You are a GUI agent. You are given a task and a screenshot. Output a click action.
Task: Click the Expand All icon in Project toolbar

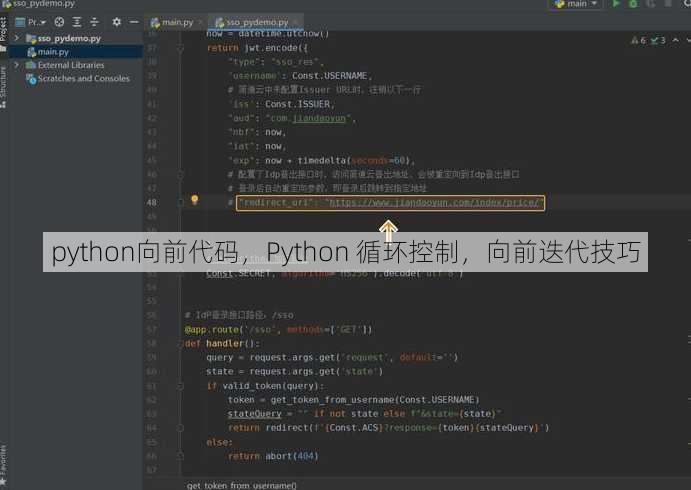[77, 22]
